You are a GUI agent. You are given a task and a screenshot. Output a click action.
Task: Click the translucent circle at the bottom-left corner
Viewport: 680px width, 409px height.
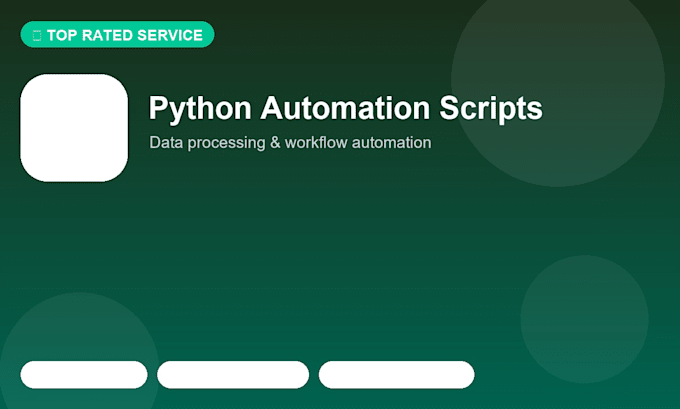pos(79,351)
